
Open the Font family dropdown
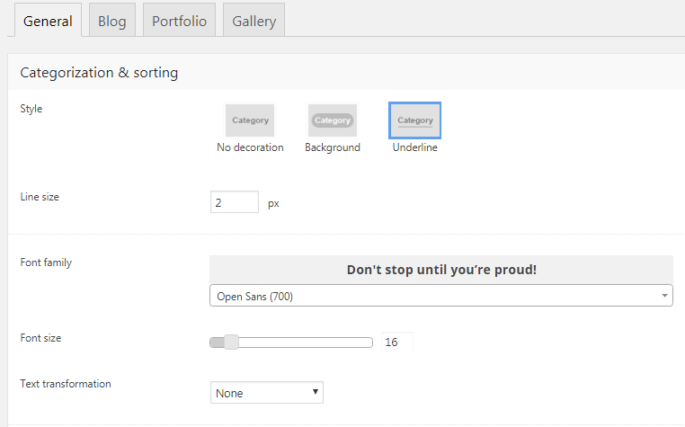pos(440,296)
